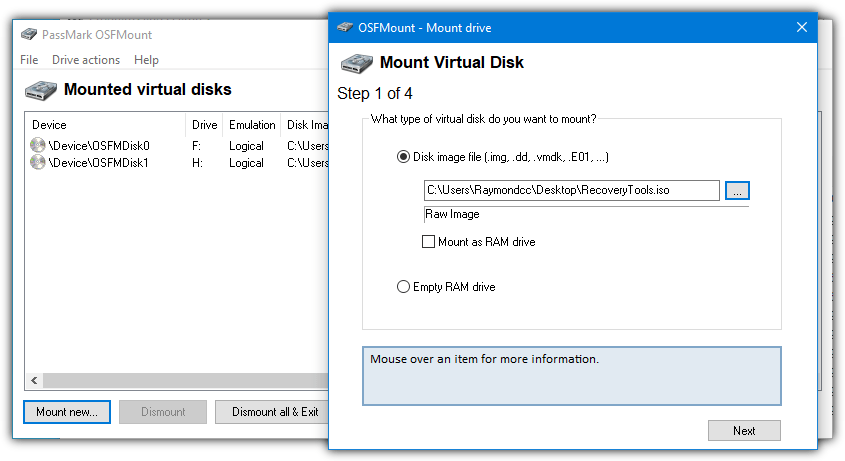Click the Emulation column header
This screenshot has height=461, width=845.
pos(252,125)
